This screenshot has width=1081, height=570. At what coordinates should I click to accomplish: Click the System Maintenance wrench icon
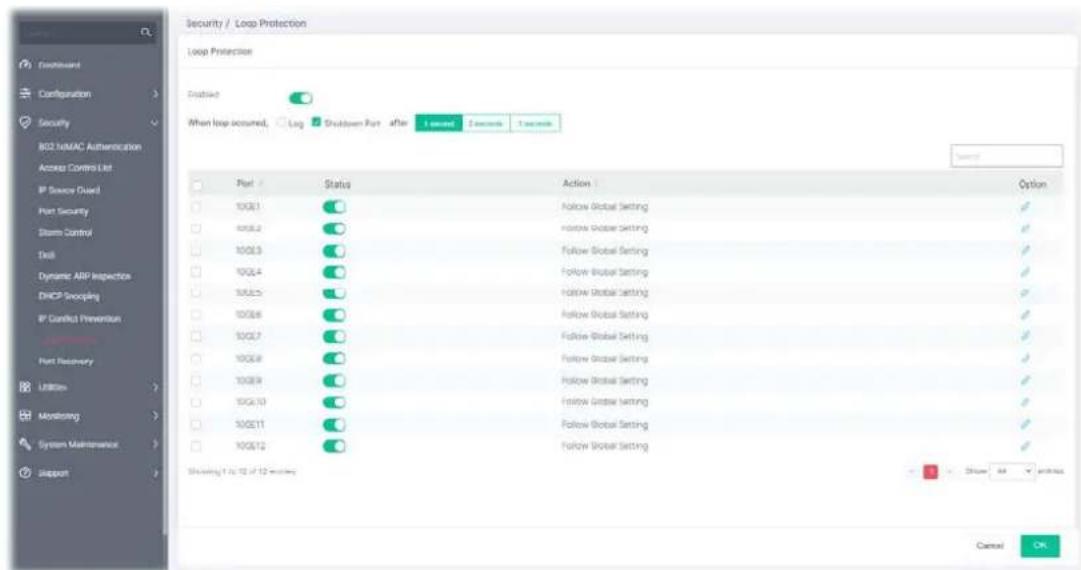(26, 445)
